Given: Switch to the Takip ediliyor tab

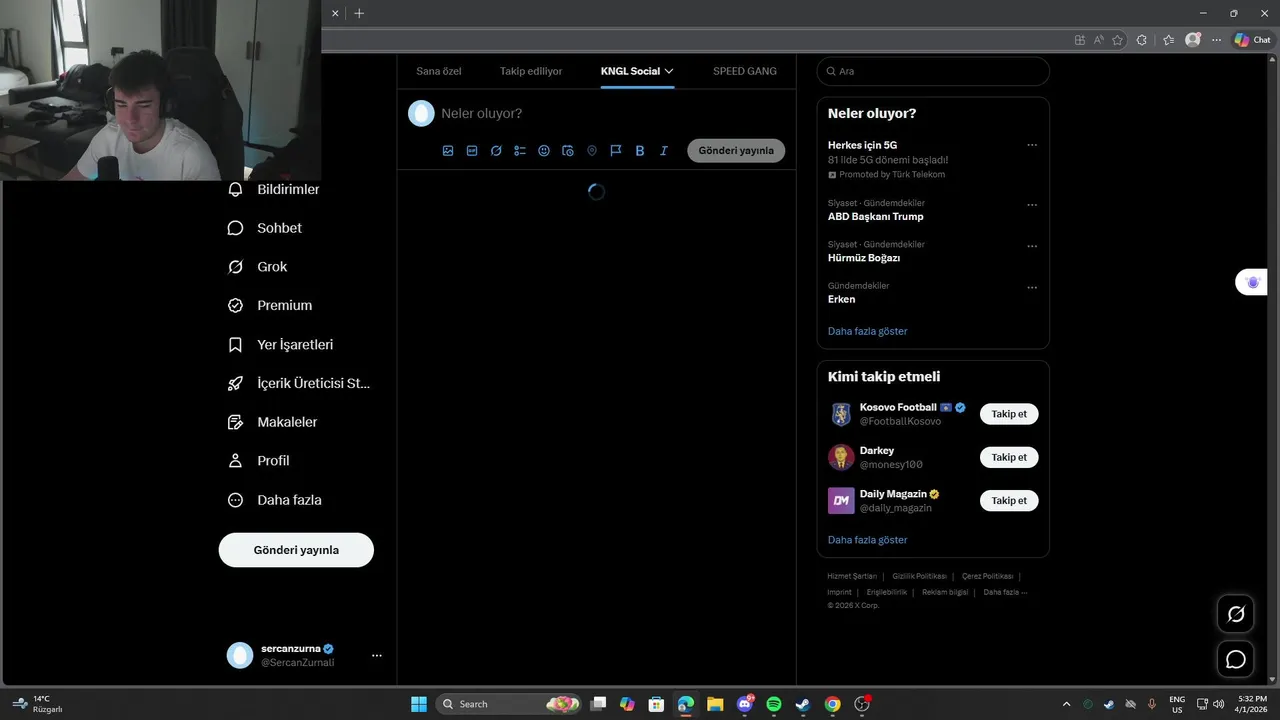Looking at the screenshot, I should [x=531, y=71].
